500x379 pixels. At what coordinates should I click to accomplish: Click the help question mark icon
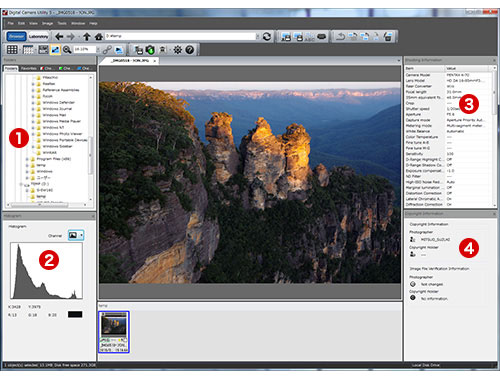click(x=190, y=50)
